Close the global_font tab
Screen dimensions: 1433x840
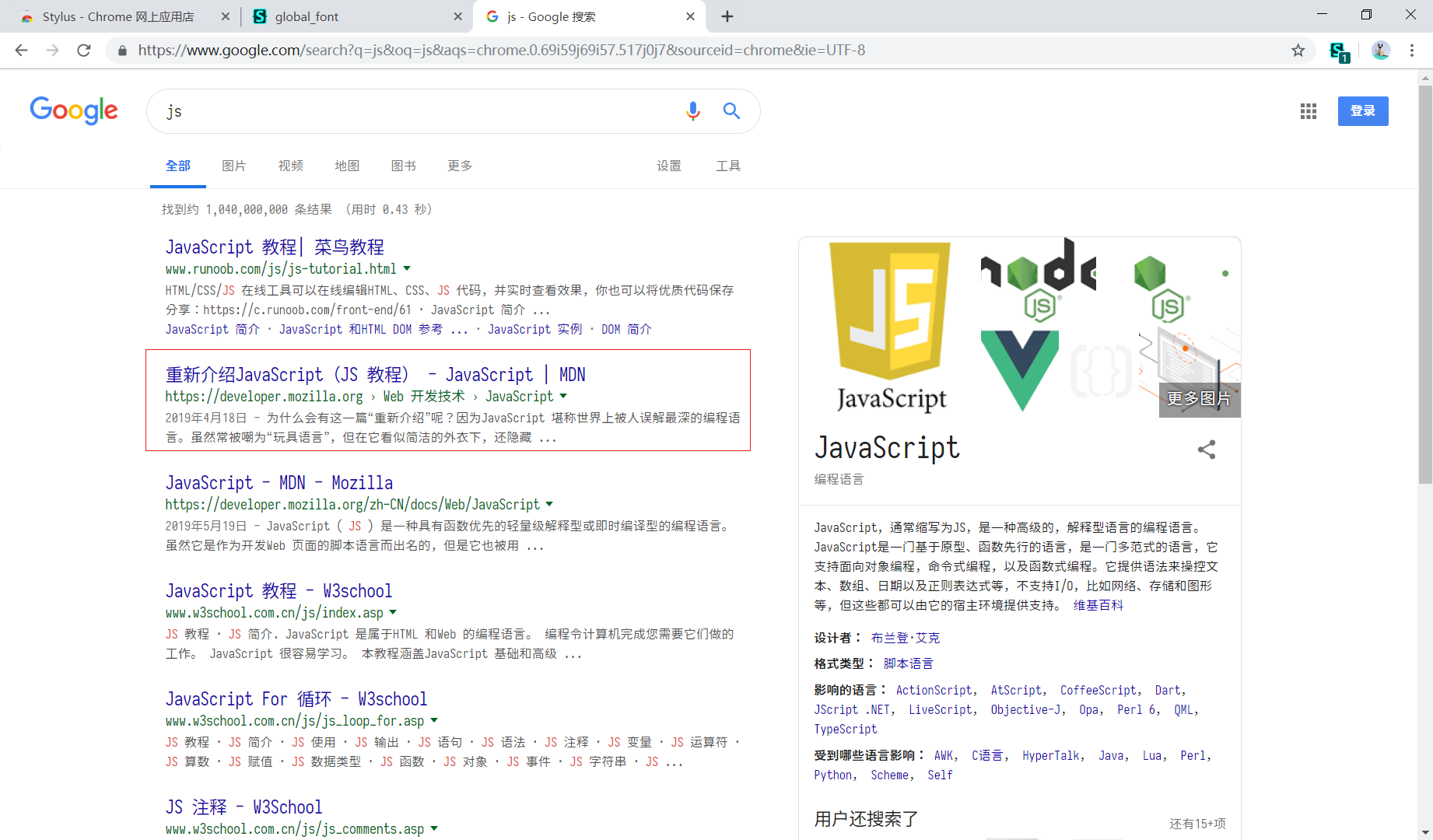(458, 16)
